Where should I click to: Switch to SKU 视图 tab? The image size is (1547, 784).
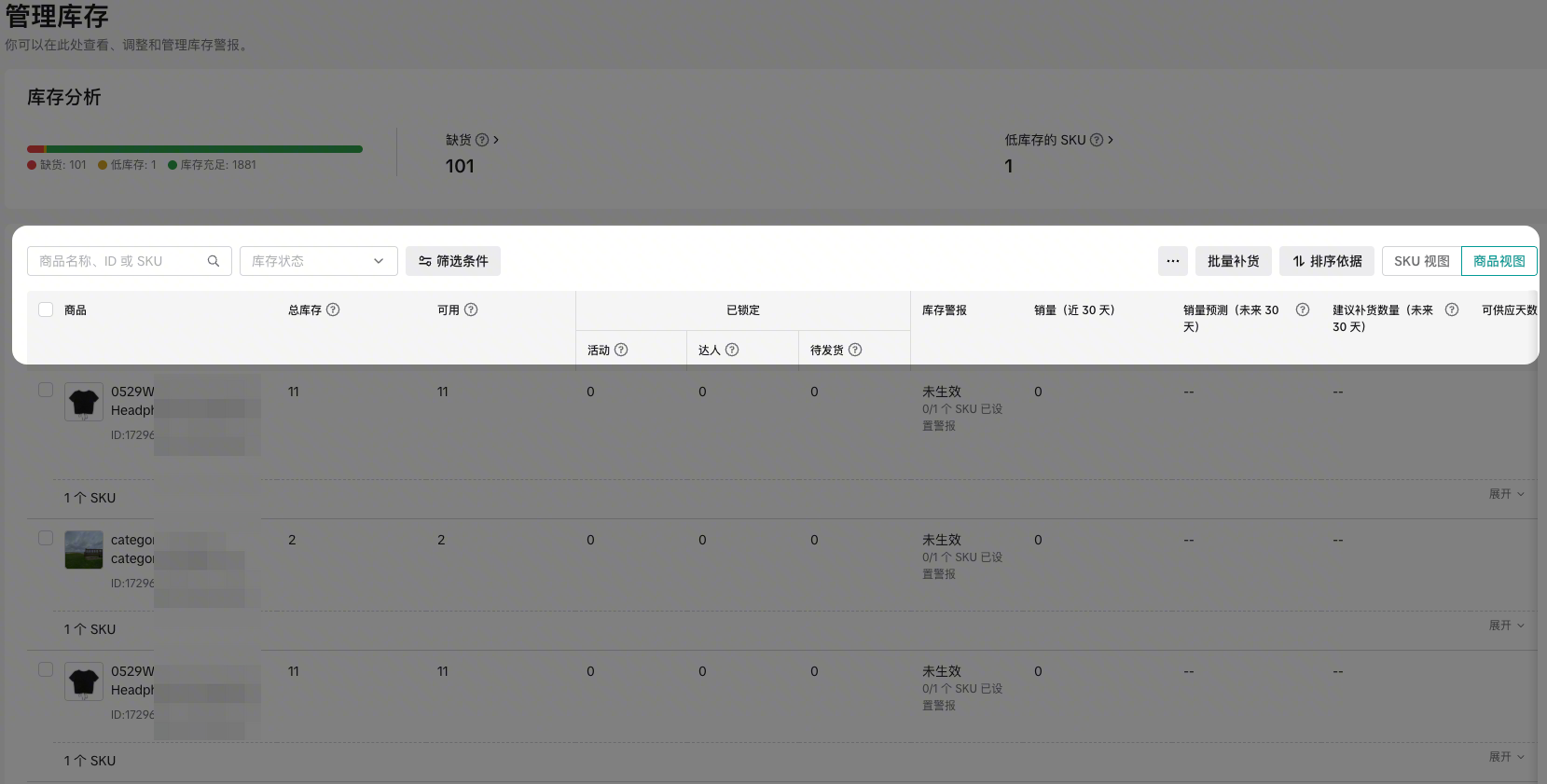tap(1421, 261)
